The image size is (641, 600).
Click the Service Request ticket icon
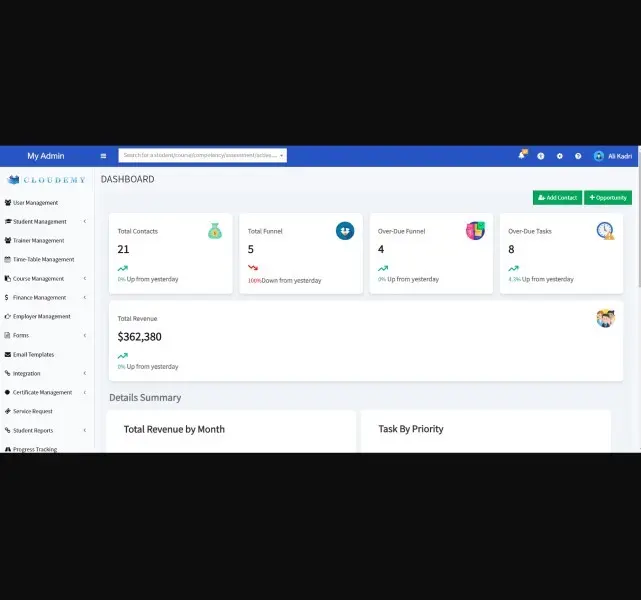pos(7,411)
